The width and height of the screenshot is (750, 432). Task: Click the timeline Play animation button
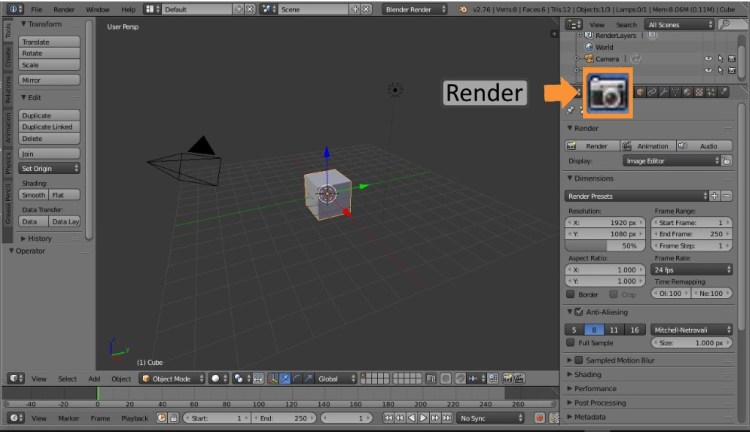[x=423, y=418]
